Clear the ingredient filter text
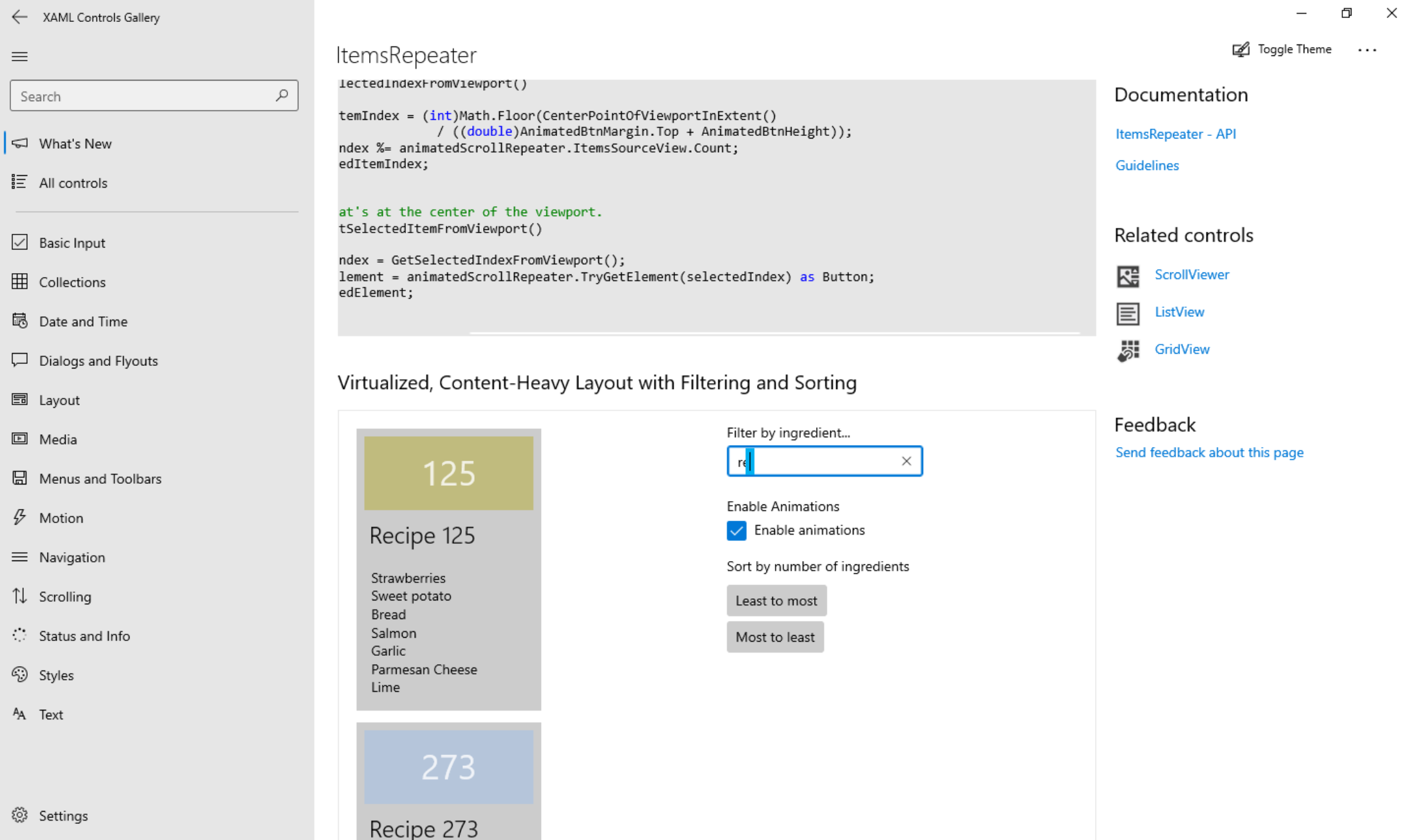1410x840 pixels. coord(906,461)
